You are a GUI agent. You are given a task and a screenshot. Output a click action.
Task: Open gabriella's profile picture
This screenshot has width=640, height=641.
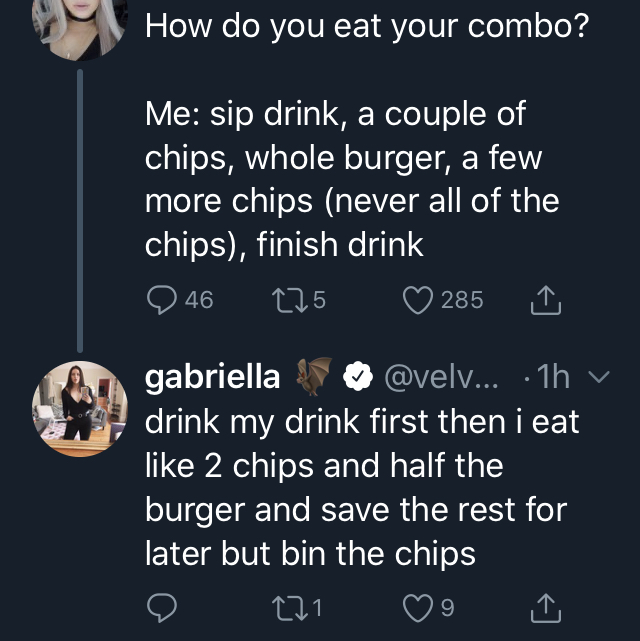pos(80,408)
